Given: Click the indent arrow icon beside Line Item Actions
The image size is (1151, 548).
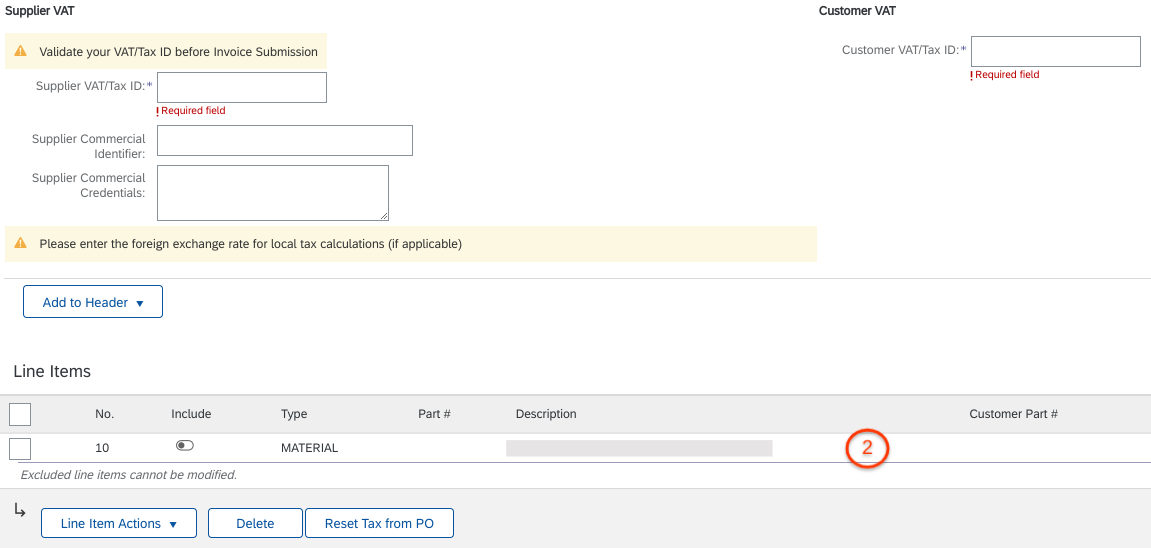Looking at the screenshot, I should [x=20, y=510].
